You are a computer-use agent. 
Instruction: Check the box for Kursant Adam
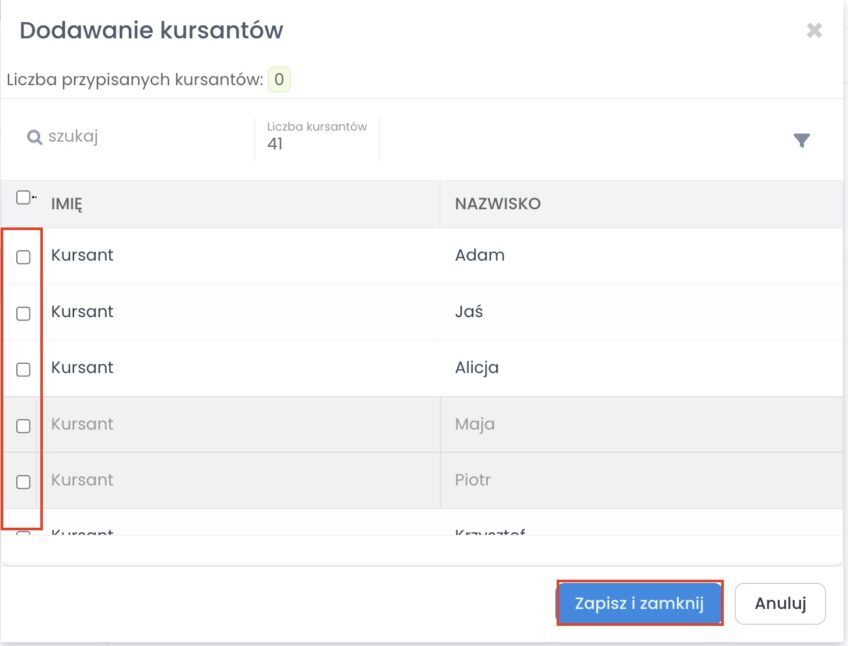point(24,257)
